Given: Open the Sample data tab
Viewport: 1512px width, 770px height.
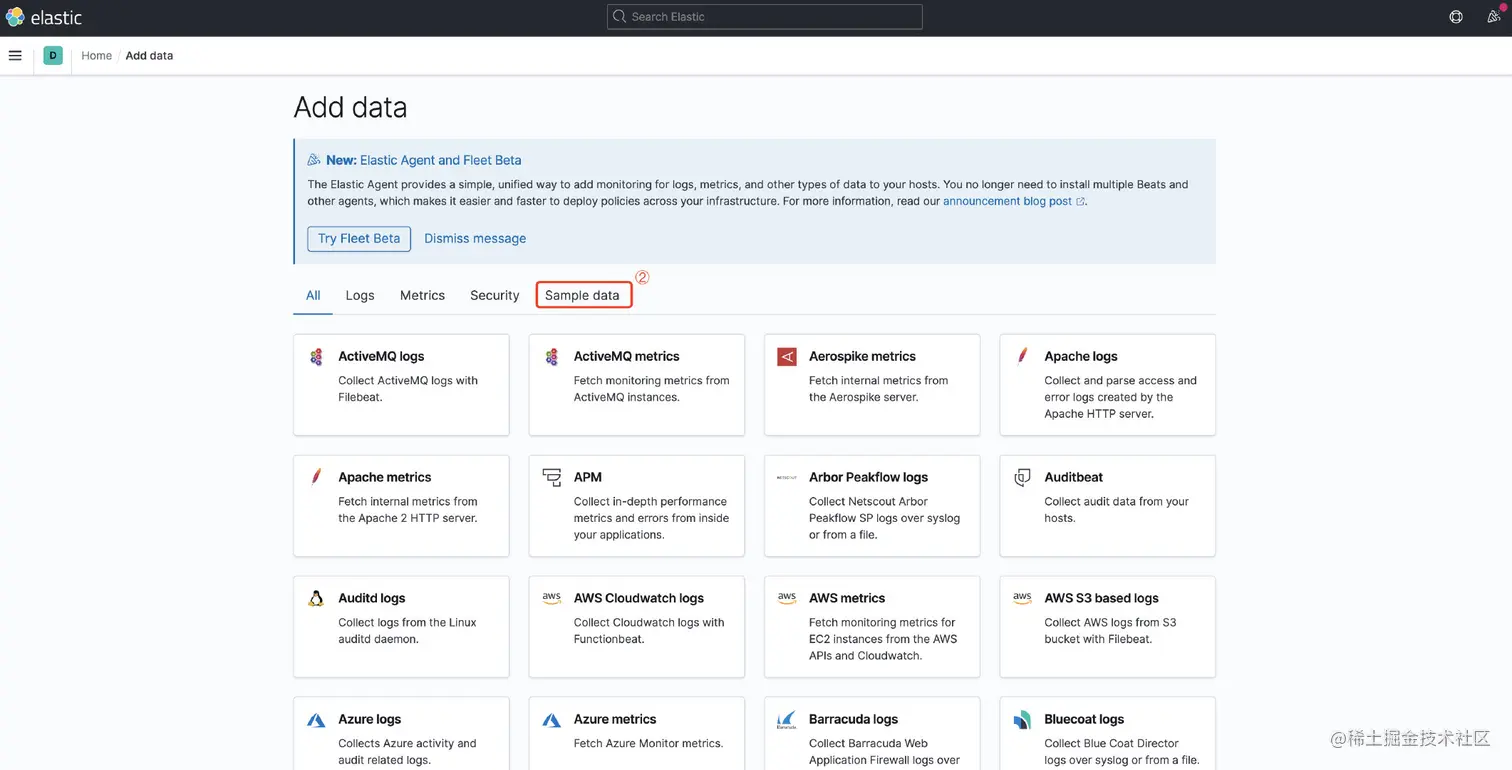Looking at the screenshot, I should [x=583, y=295].
